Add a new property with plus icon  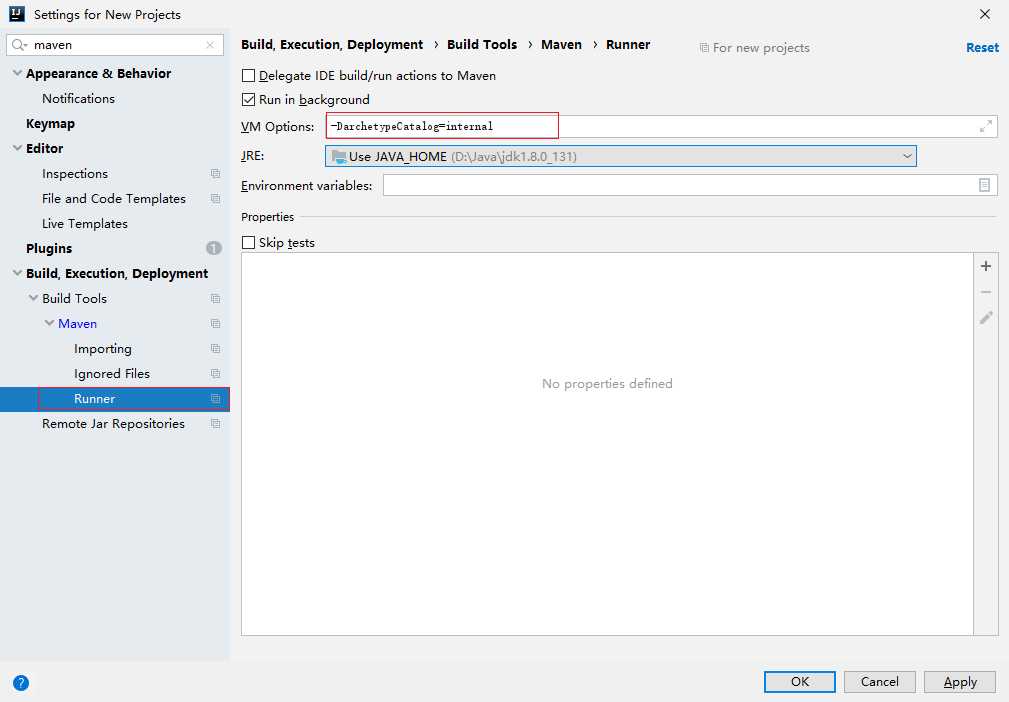(986, 266)
